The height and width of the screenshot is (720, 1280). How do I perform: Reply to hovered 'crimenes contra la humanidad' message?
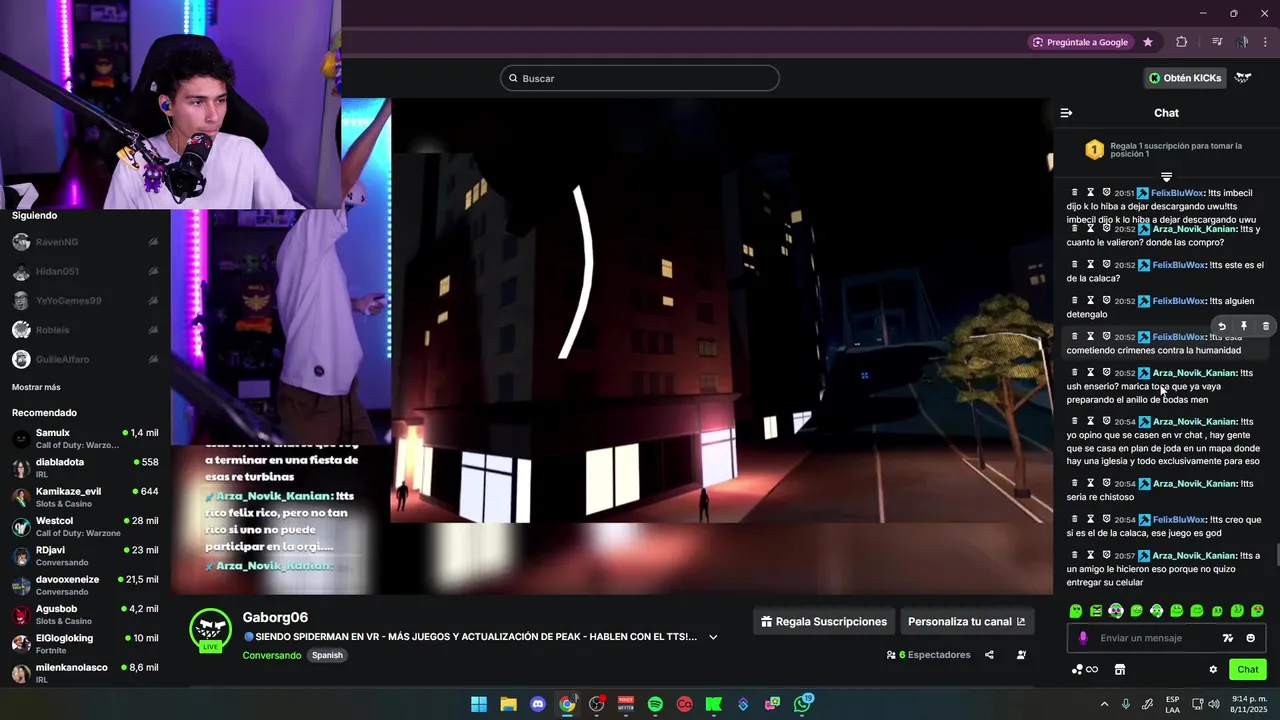point(1222,326)
